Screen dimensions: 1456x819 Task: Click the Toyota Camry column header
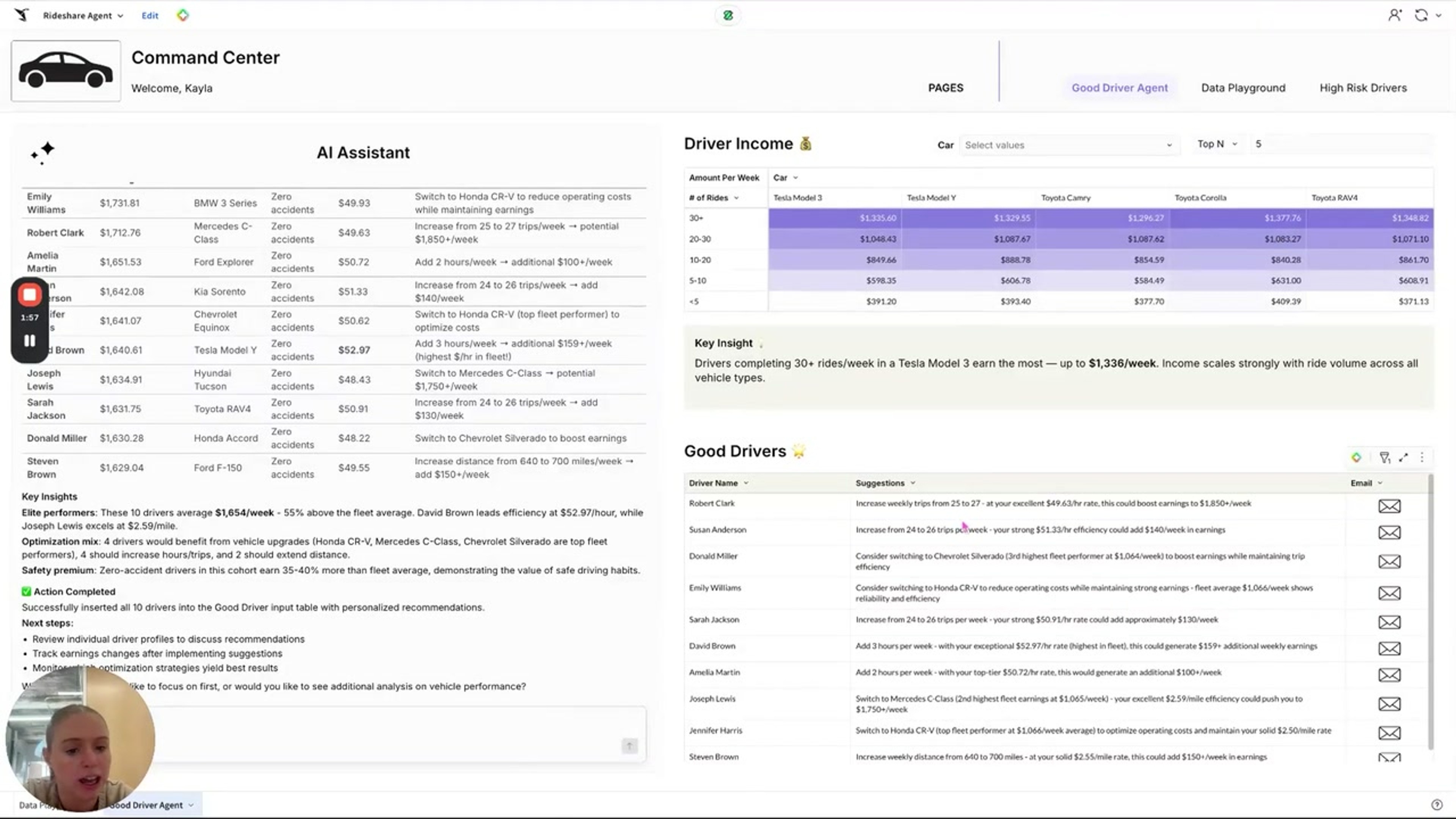click(x=1065, y=198)
